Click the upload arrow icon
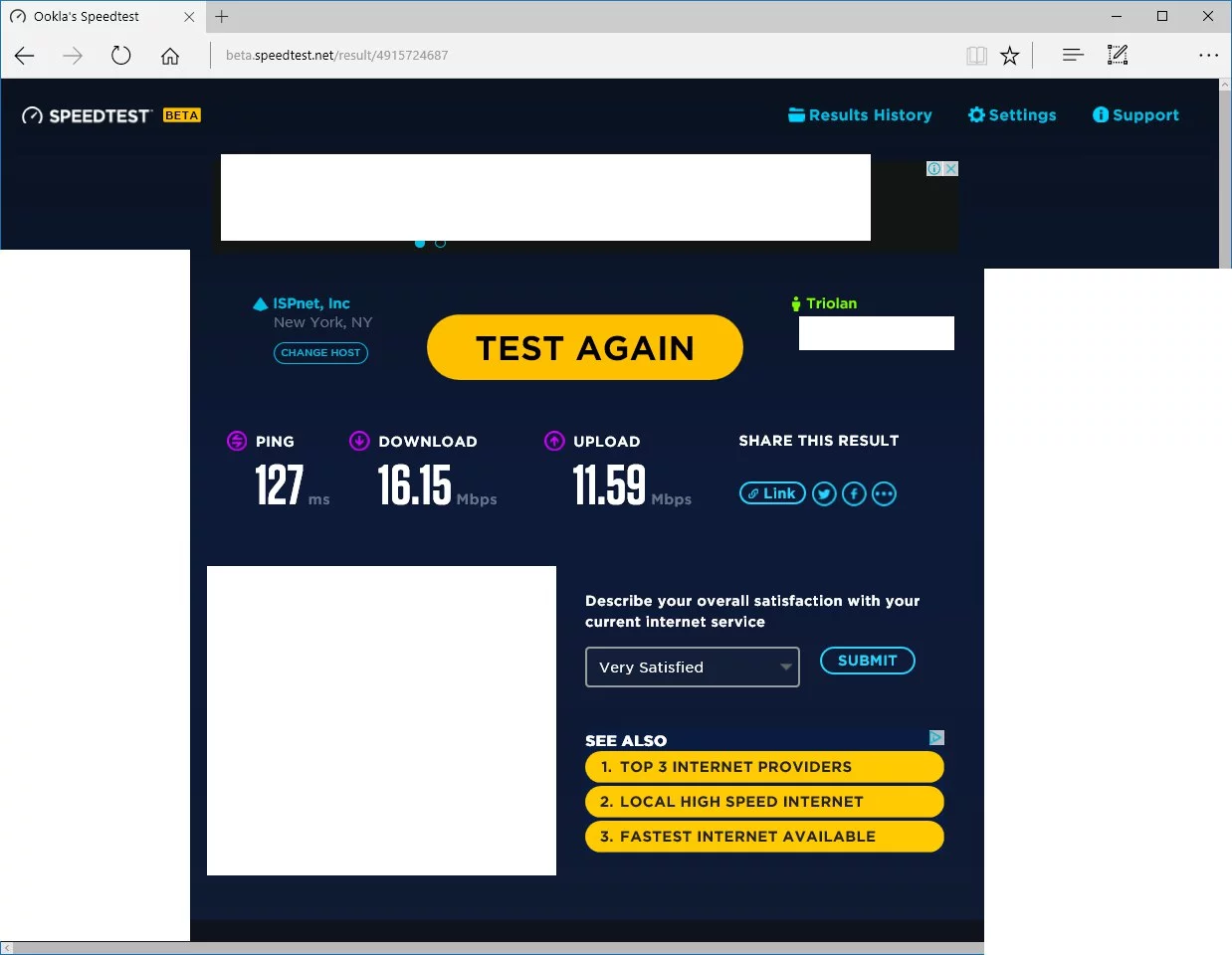Image resolution: width=1232 pixels, height=955 pixels. [x=554, y=441]
